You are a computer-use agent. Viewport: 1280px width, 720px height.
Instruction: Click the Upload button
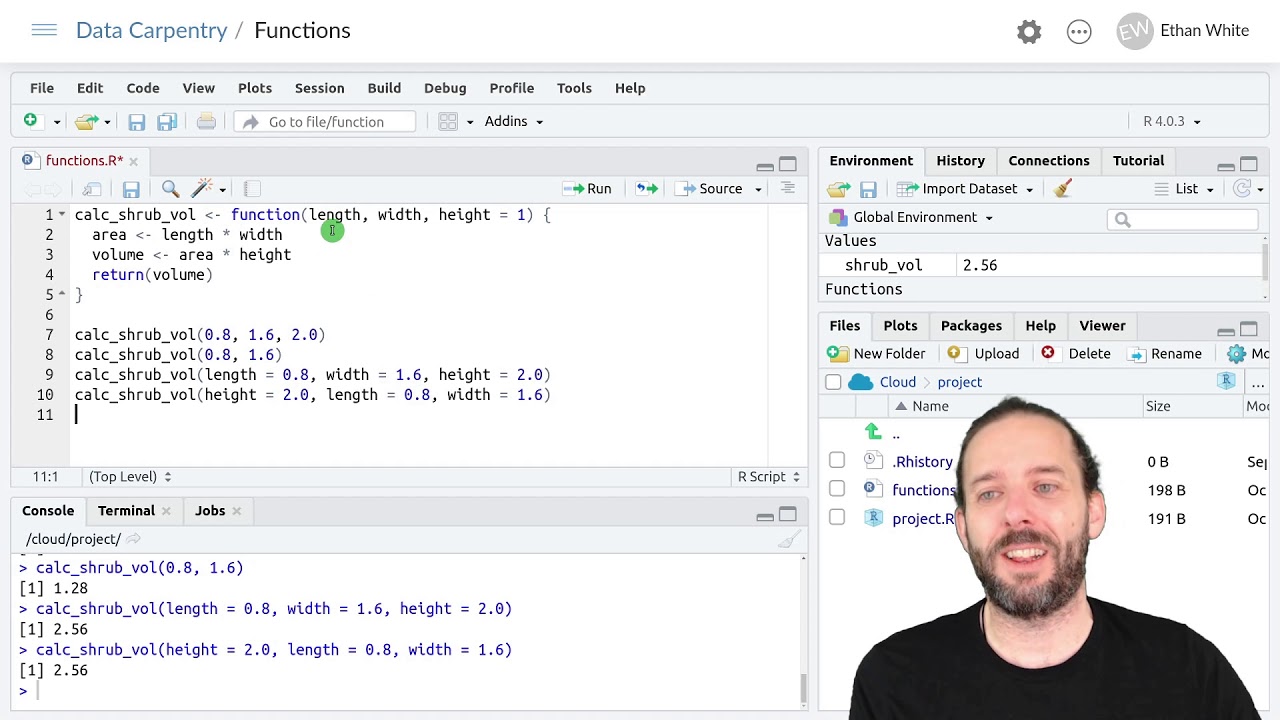983,353
